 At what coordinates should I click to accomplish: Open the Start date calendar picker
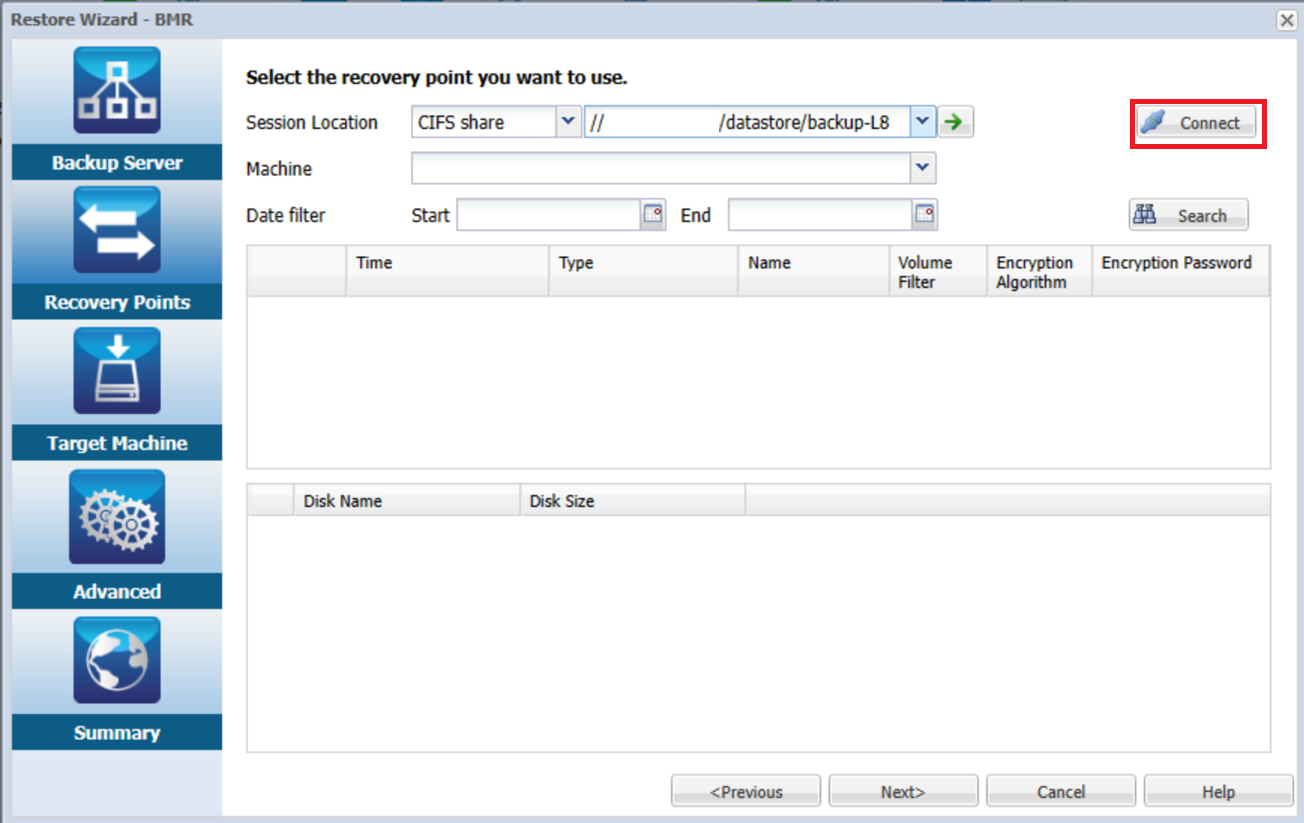pyautogui.click(x=653, y=215)
